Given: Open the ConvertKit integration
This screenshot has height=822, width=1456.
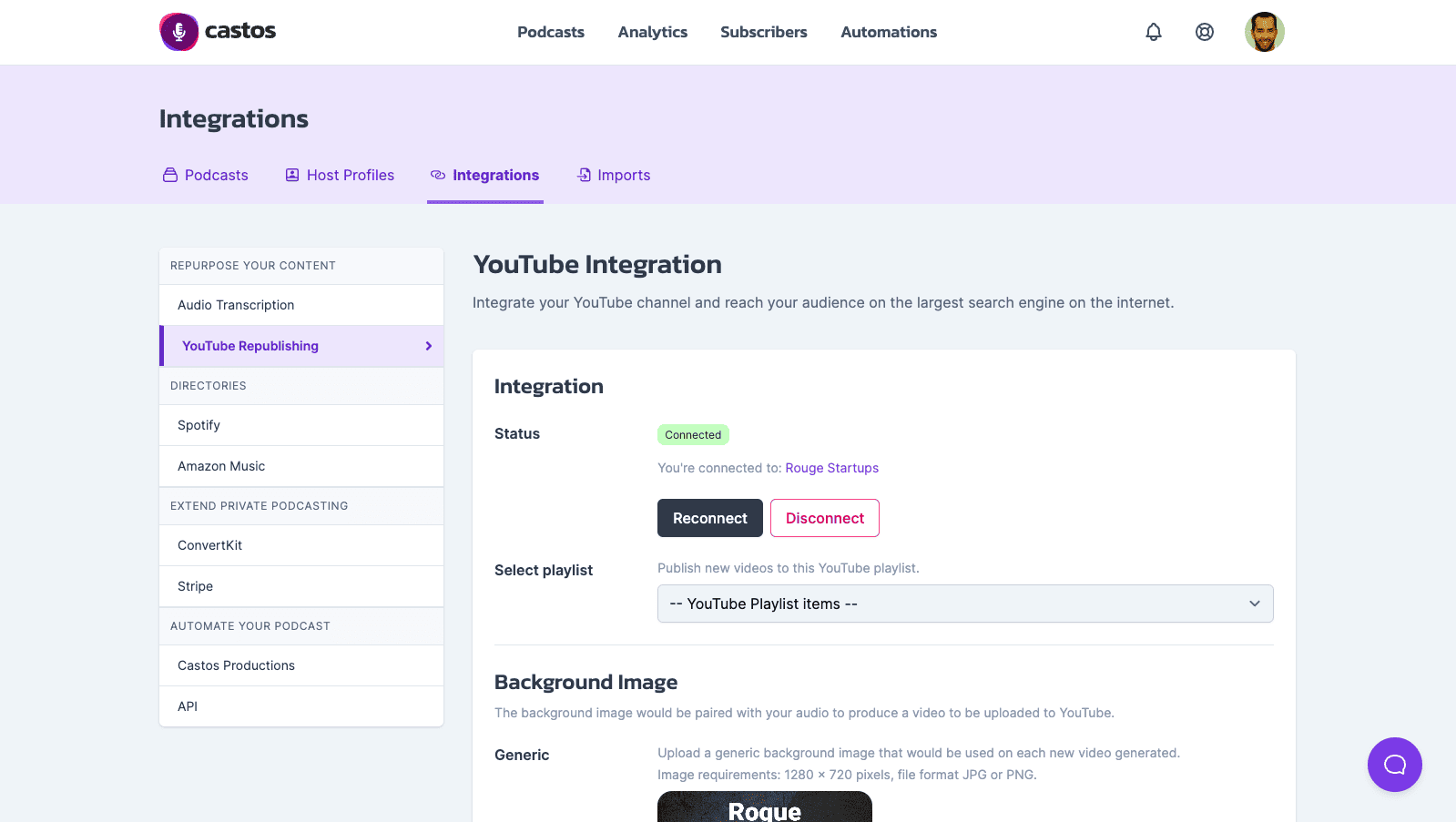Looking at the screenshot, I should coord(301,545).
